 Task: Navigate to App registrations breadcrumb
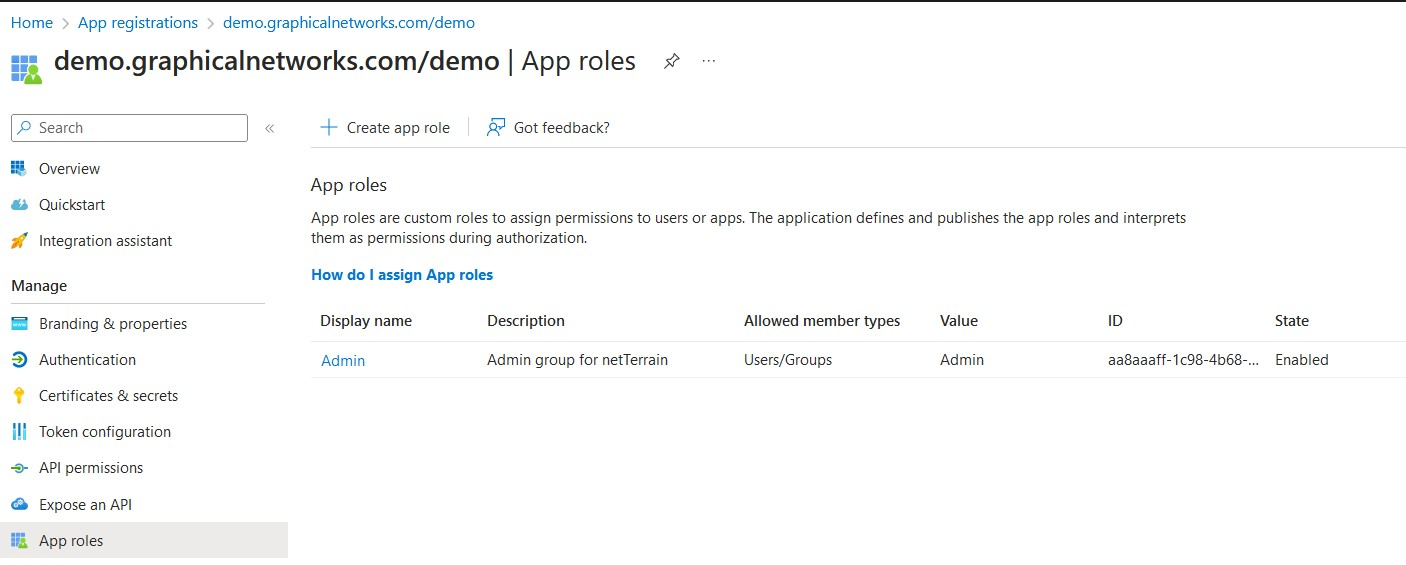tap(138, 22)
